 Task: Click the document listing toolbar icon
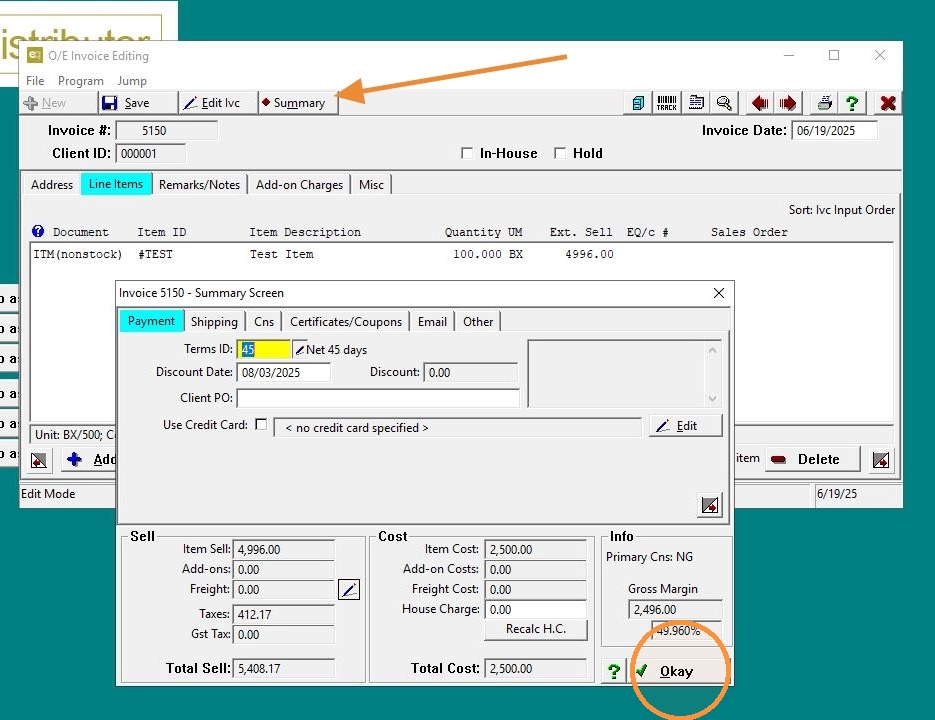coord(696,103)
